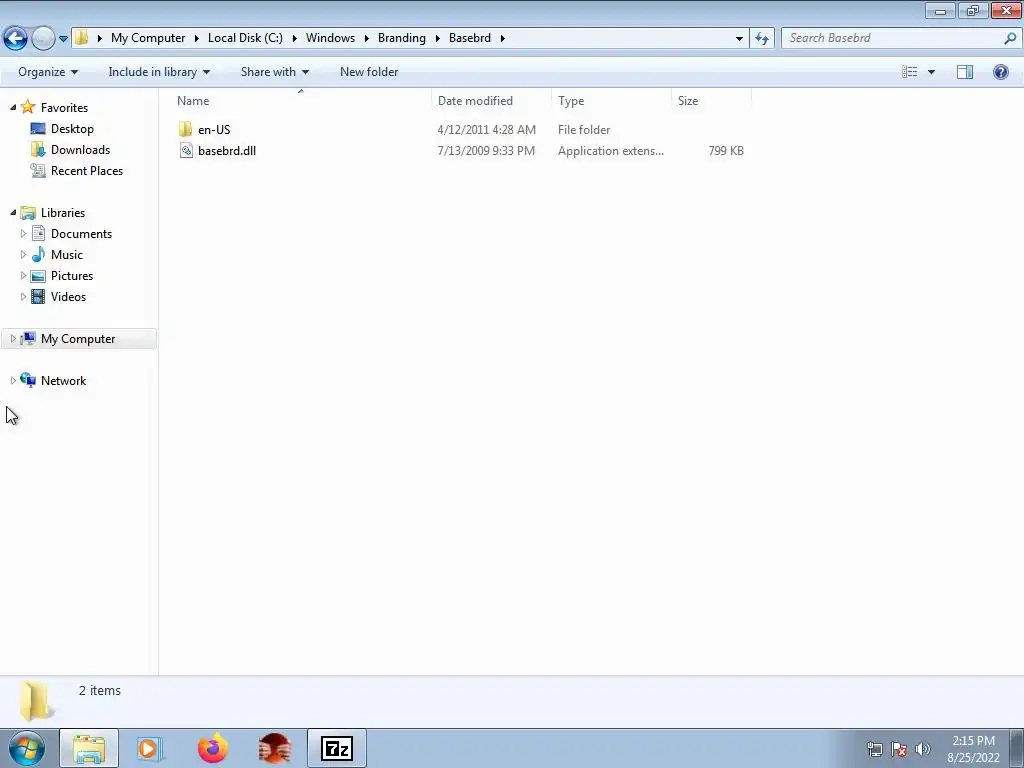Launch Firefox from the taskbar
1024x768 pixels.
coord(213,748)
